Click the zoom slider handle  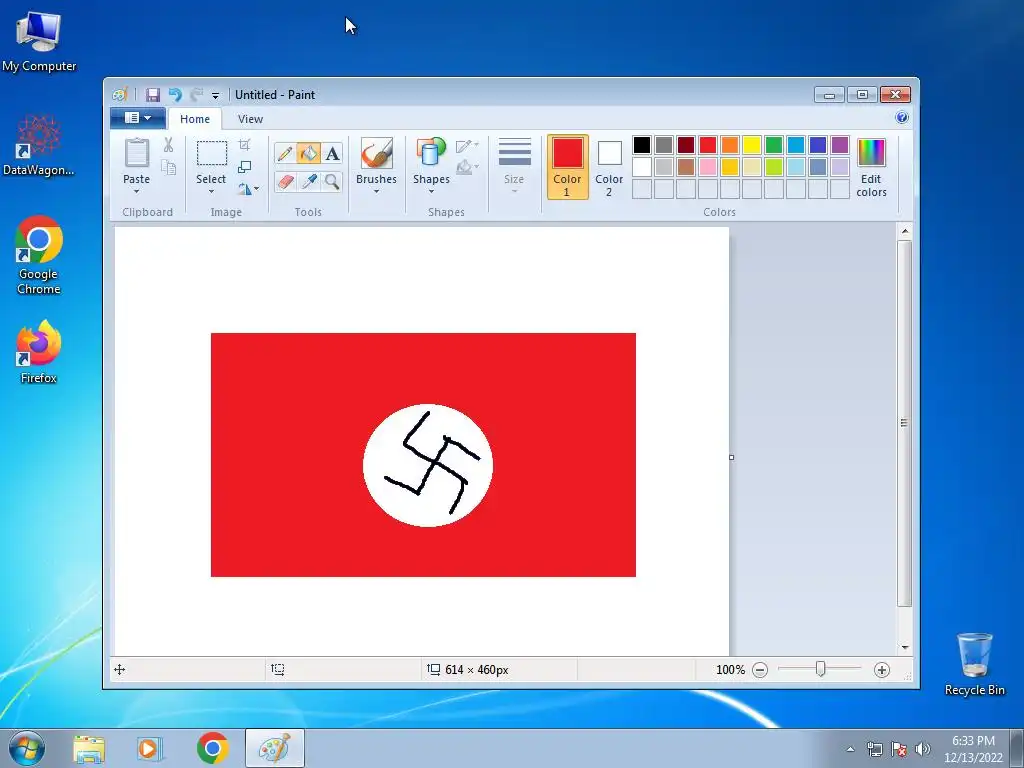pyautogui.click(x=820, y=669)
